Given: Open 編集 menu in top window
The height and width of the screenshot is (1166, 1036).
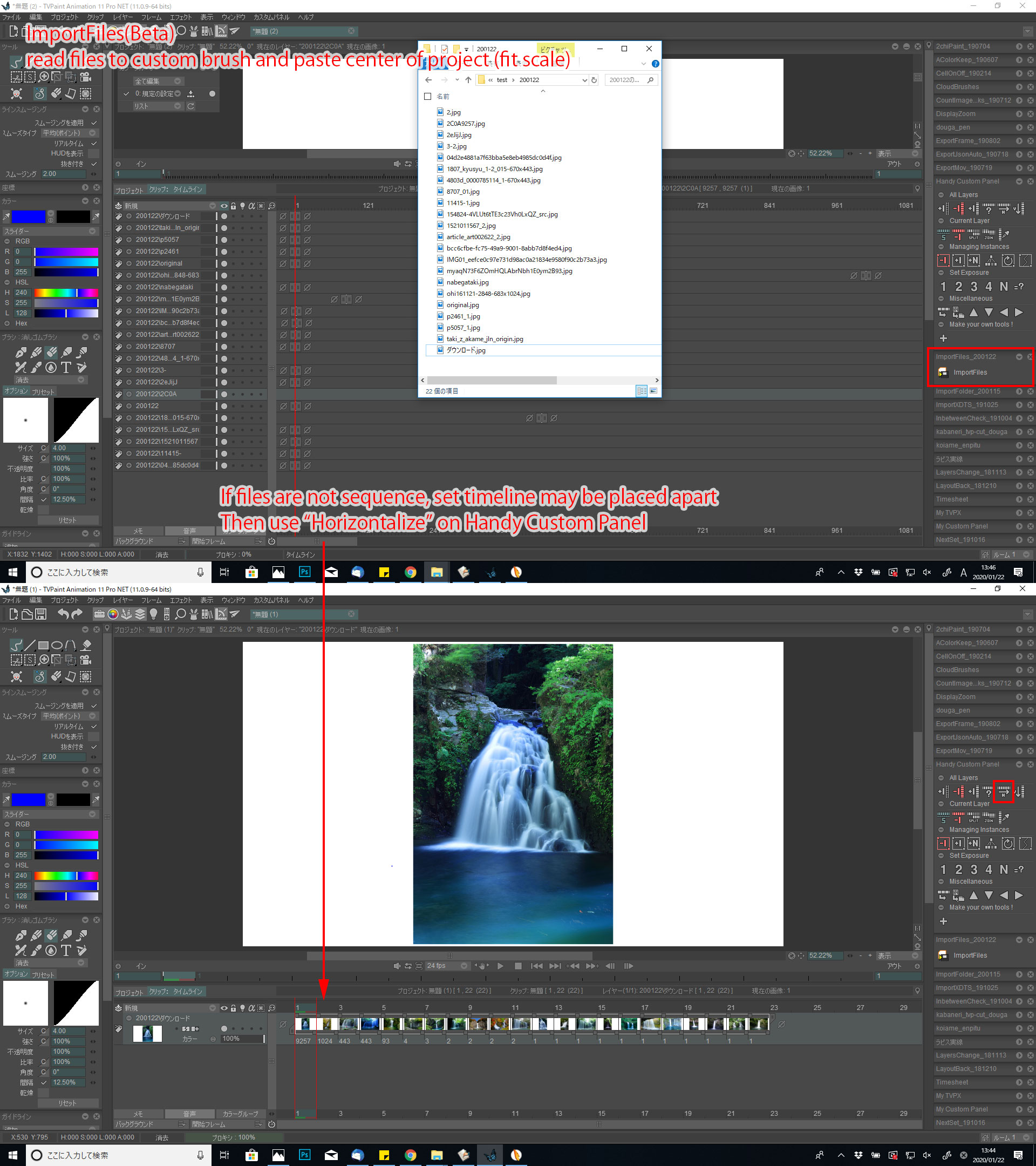Looking at the screenshot, I should pos(36,17).
